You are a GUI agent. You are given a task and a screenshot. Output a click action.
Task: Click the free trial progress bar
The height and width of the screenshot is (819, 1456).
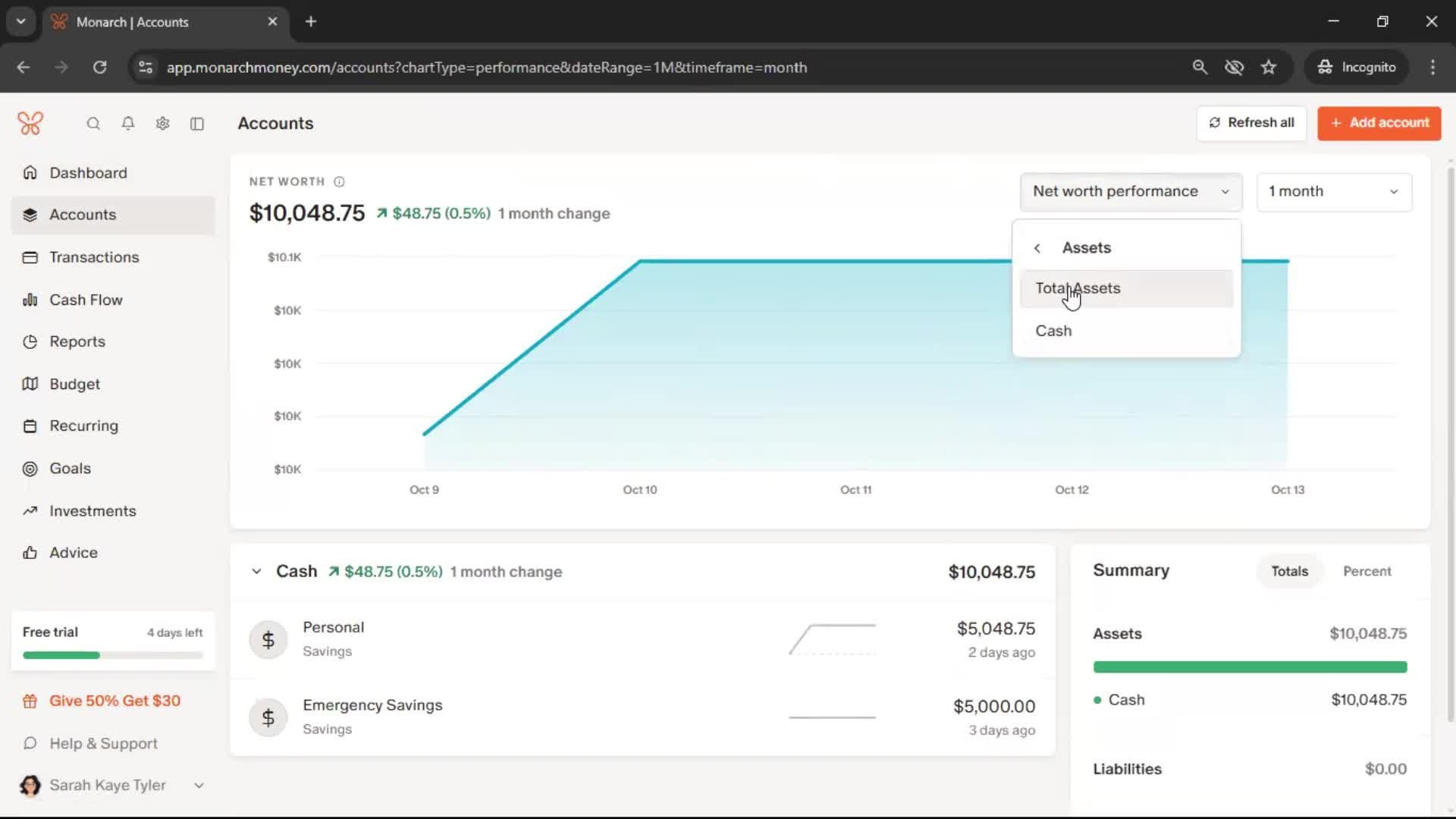point(112,655)
